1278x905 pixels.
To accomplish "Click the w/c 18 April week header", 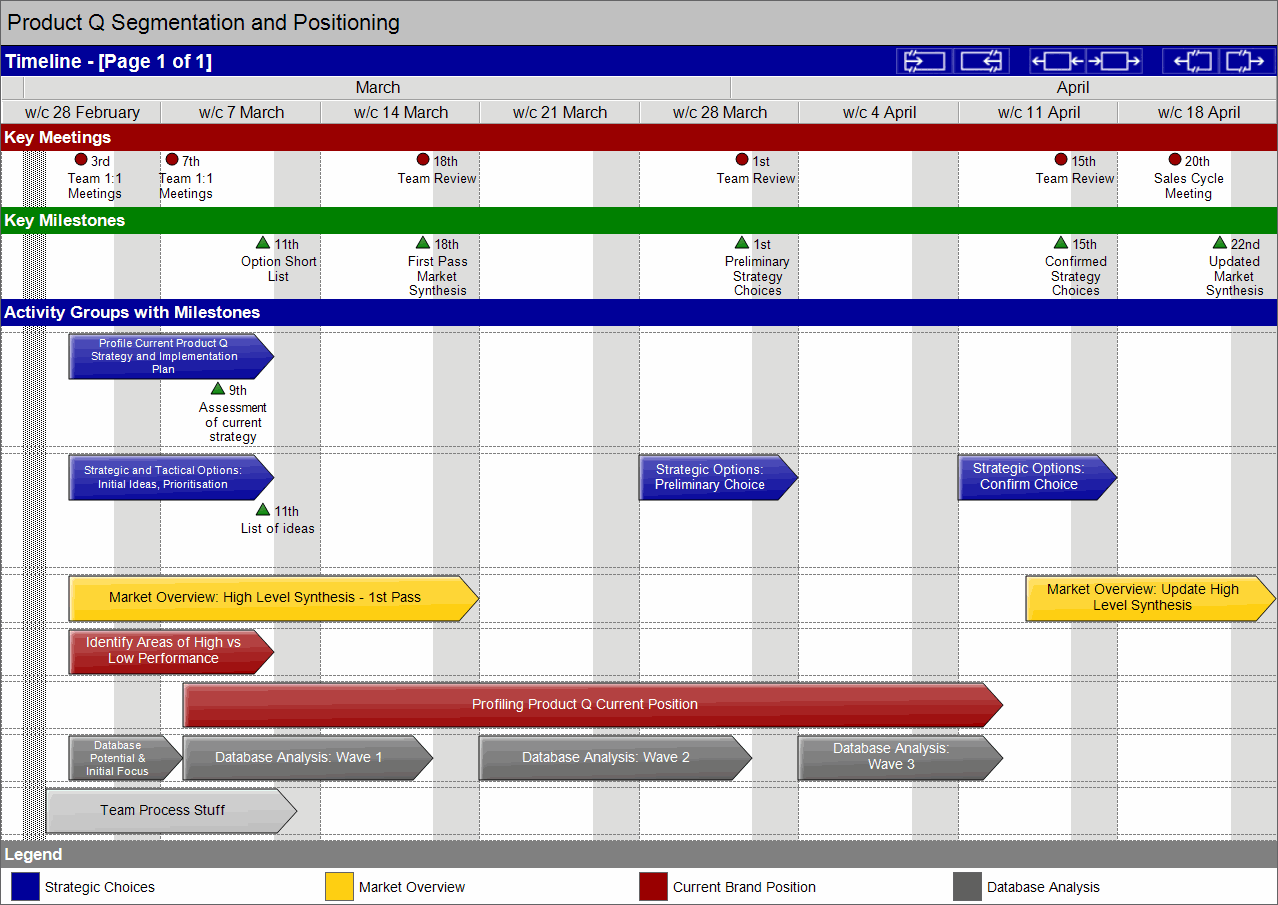I will point(1198,112).
